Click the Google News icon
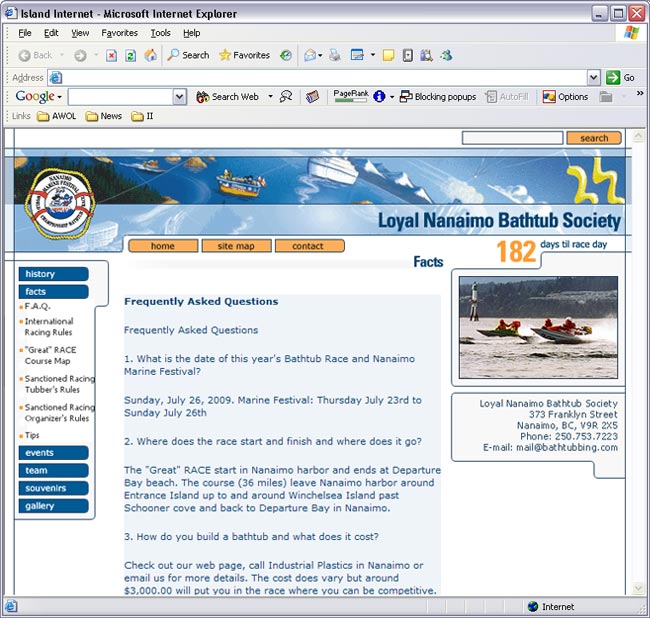The height and width of the screenshot is (618, 650). coord(313,97)
